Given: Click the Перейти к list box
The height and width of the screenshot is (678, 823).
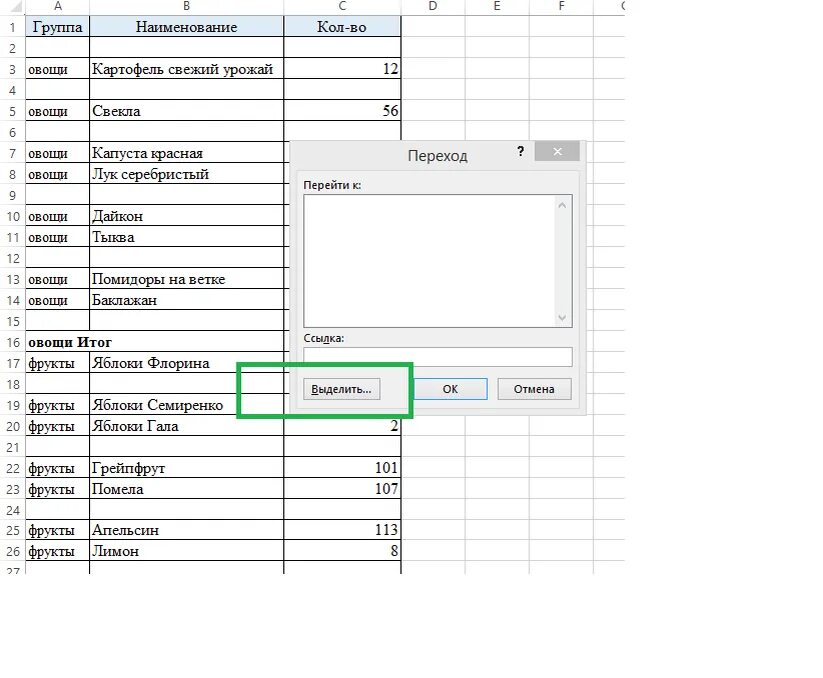Looking at the screenshot, I should tap(438, 261).
